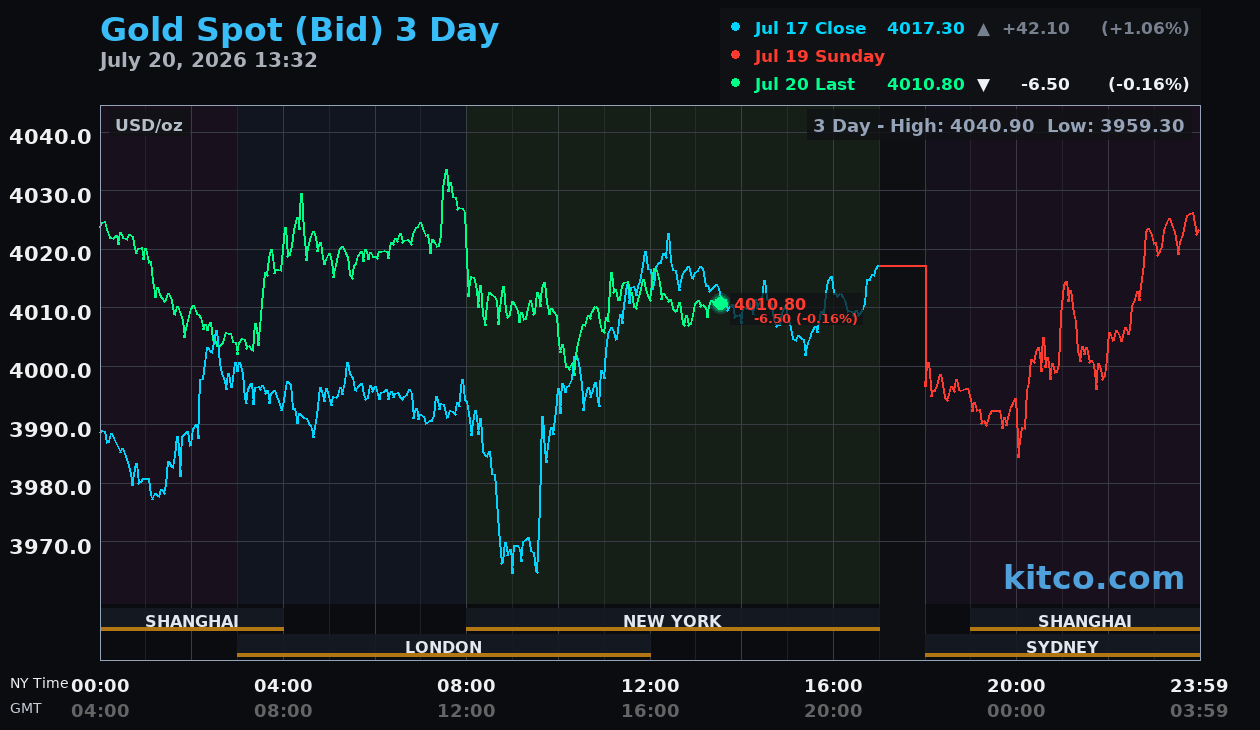
Task: Click the NY time 23:59 tick label
Action: (1199, 686)
